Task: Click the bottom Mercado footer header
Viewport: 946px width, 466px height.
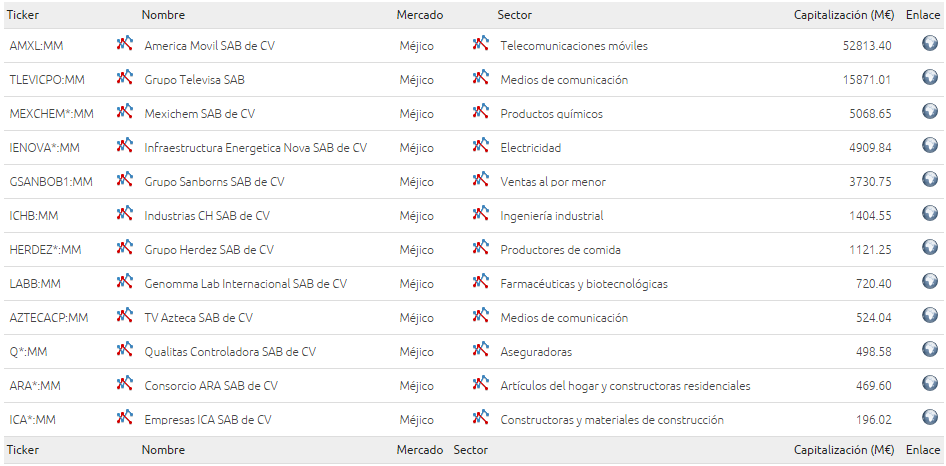Action: pos(419,450)
